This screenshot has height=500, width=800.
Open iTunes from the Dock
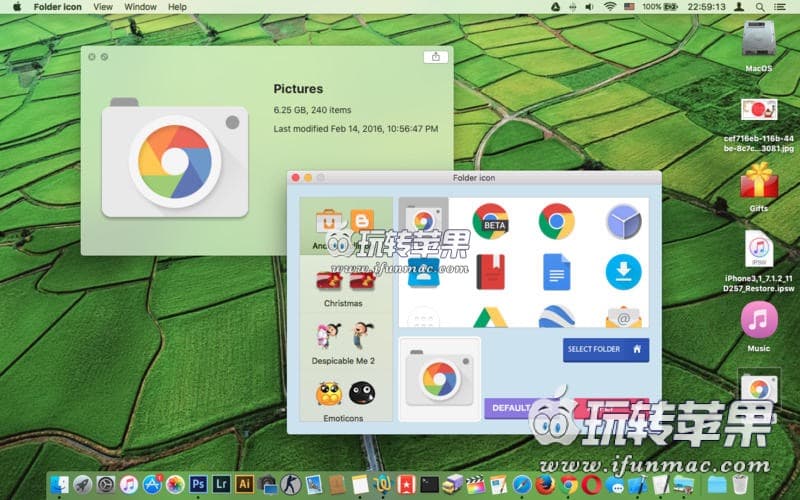pos(129,484)
